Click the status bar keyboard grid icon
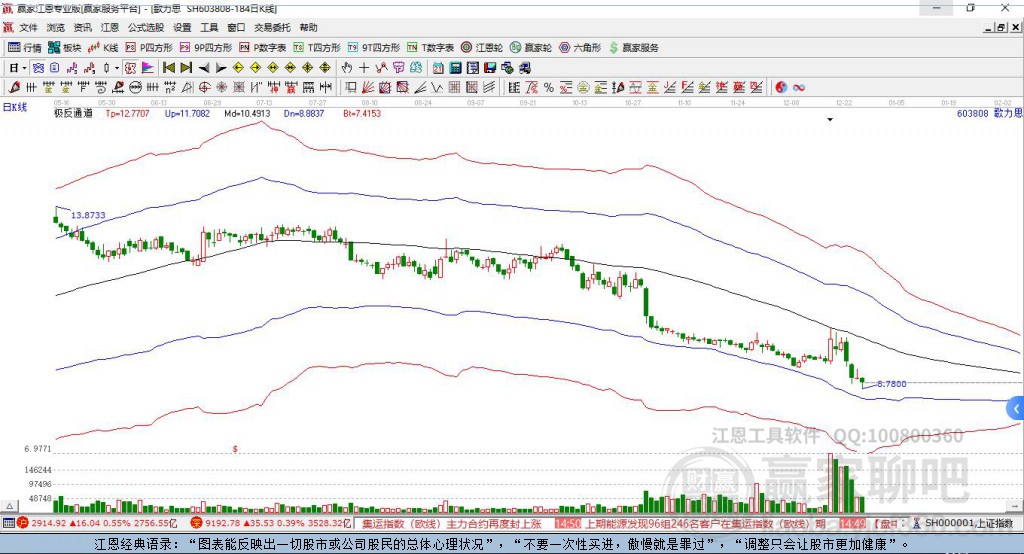Screen dimensions: 1024x554 [8, 523]
